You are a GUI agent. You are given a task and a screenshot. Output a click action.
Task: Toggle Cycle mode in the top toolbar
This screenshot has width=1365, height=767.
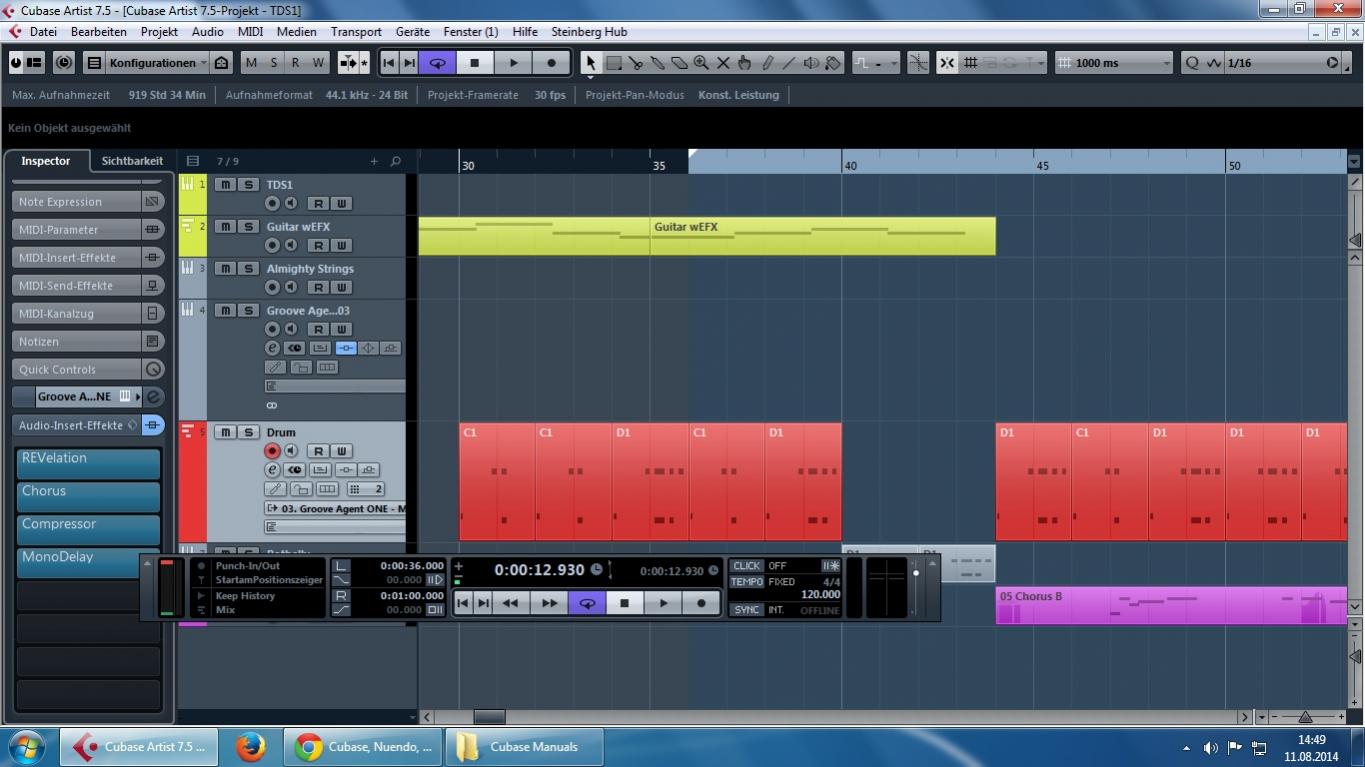[437, 62]
